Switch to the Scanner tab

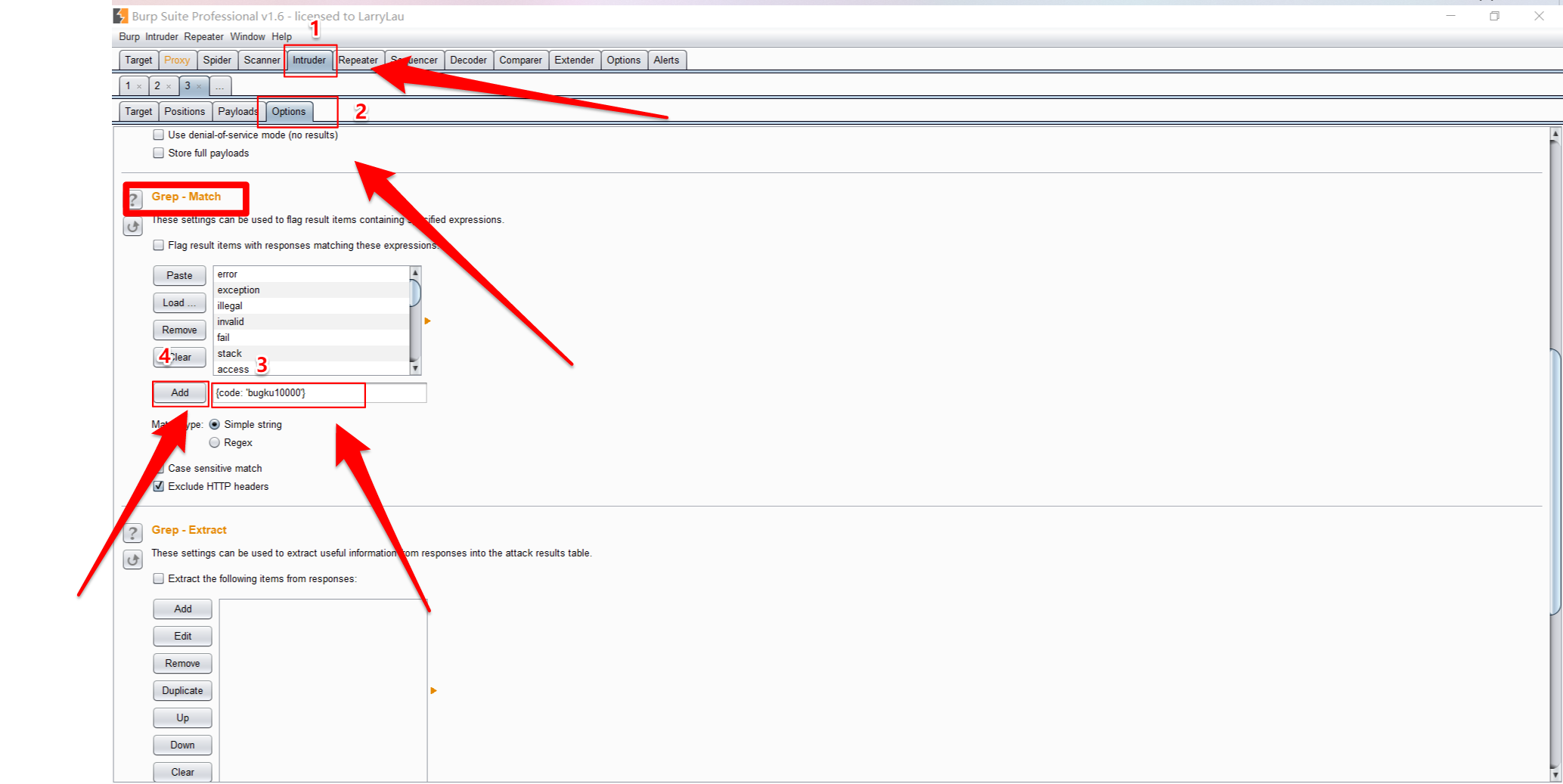262,60
